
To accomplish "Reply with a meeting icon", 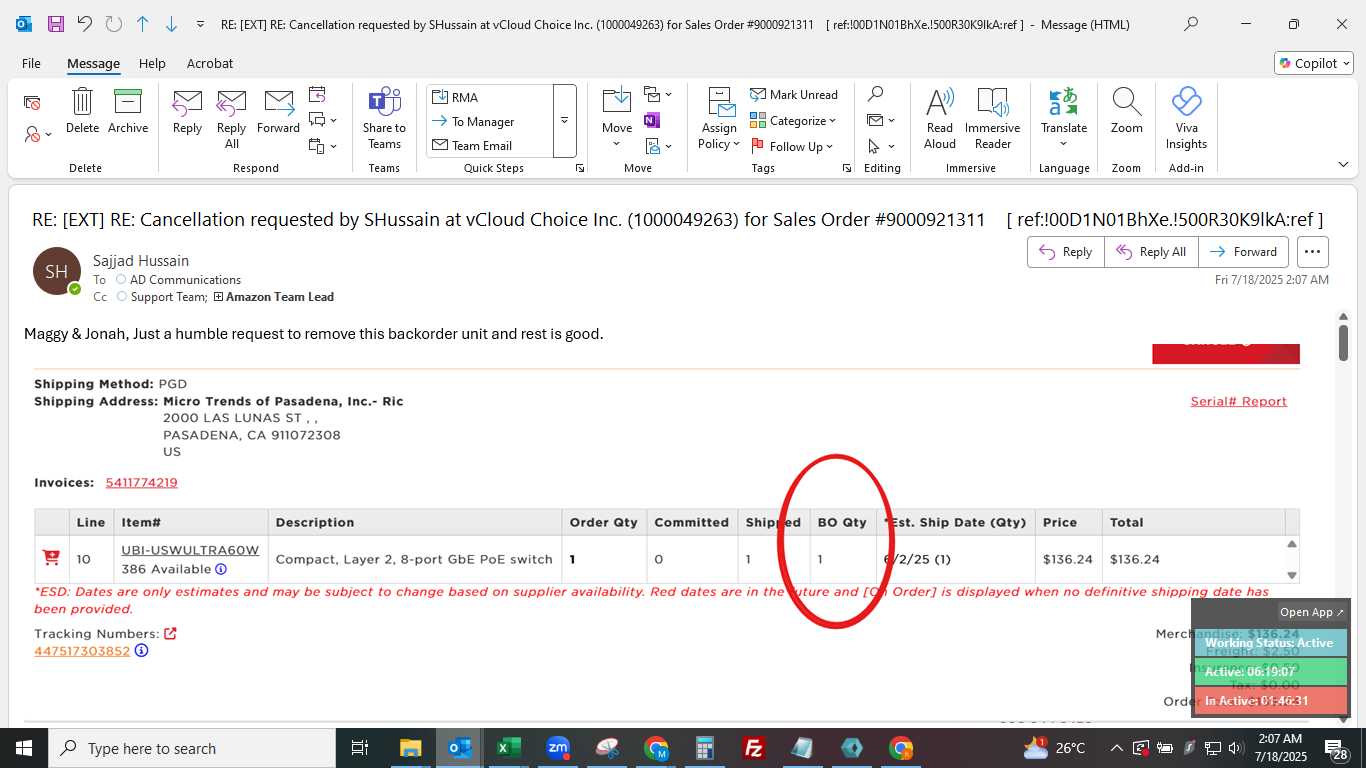I will (317, 95).
